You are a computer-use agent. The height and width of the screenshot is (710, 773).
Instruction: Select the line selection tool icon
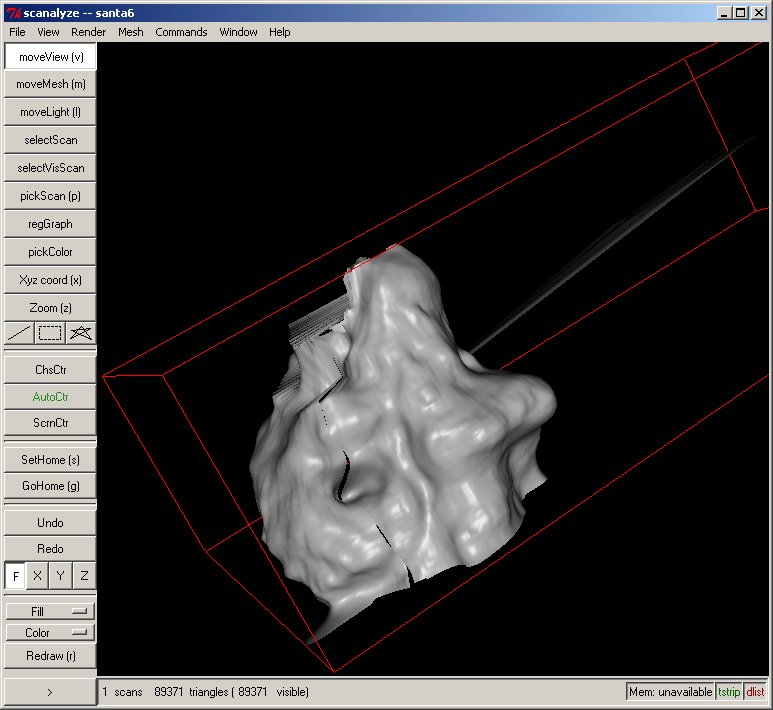[19, 333]
